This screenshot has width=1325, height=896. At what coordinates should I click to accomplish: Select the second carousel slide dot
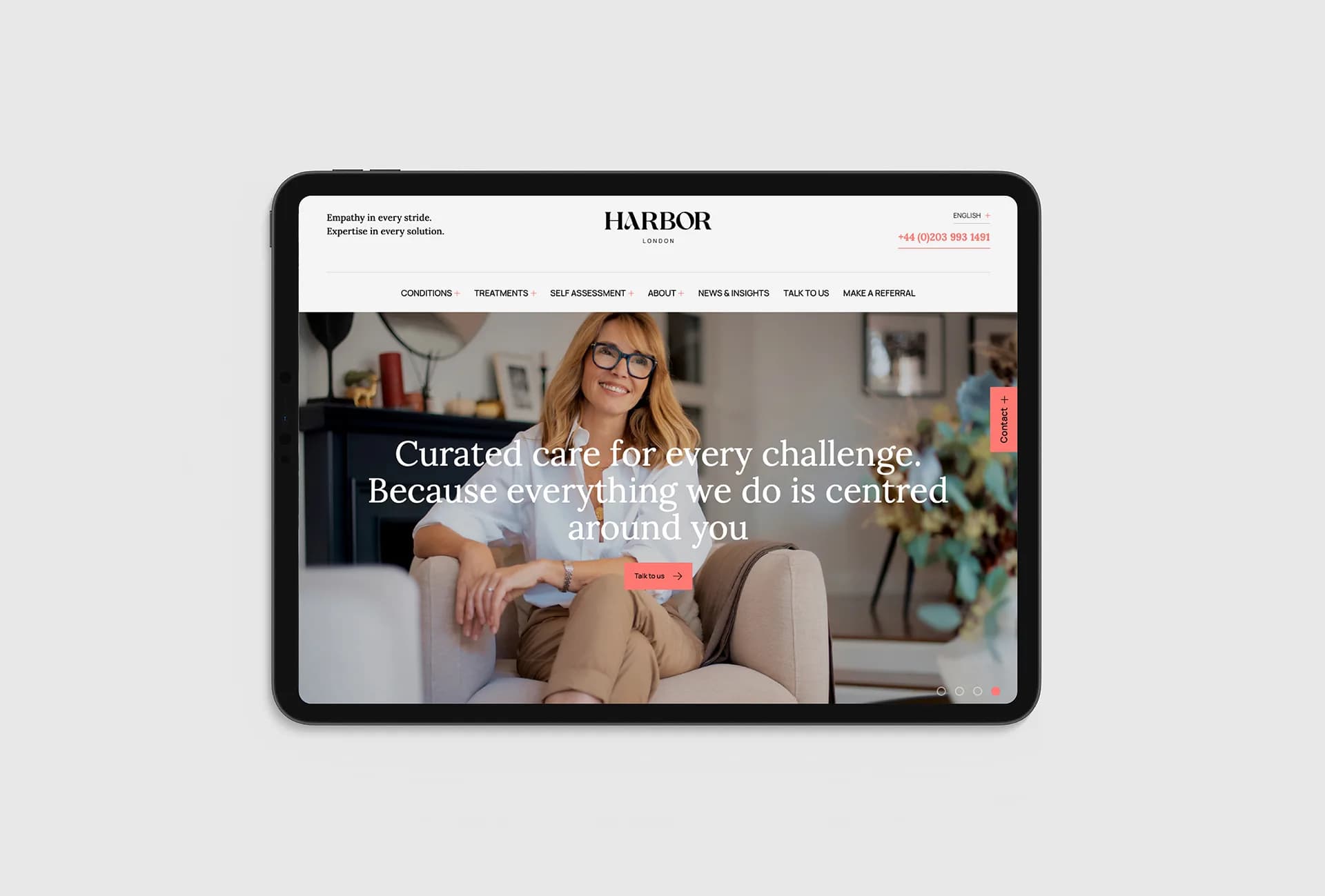[x=958, y=690]
